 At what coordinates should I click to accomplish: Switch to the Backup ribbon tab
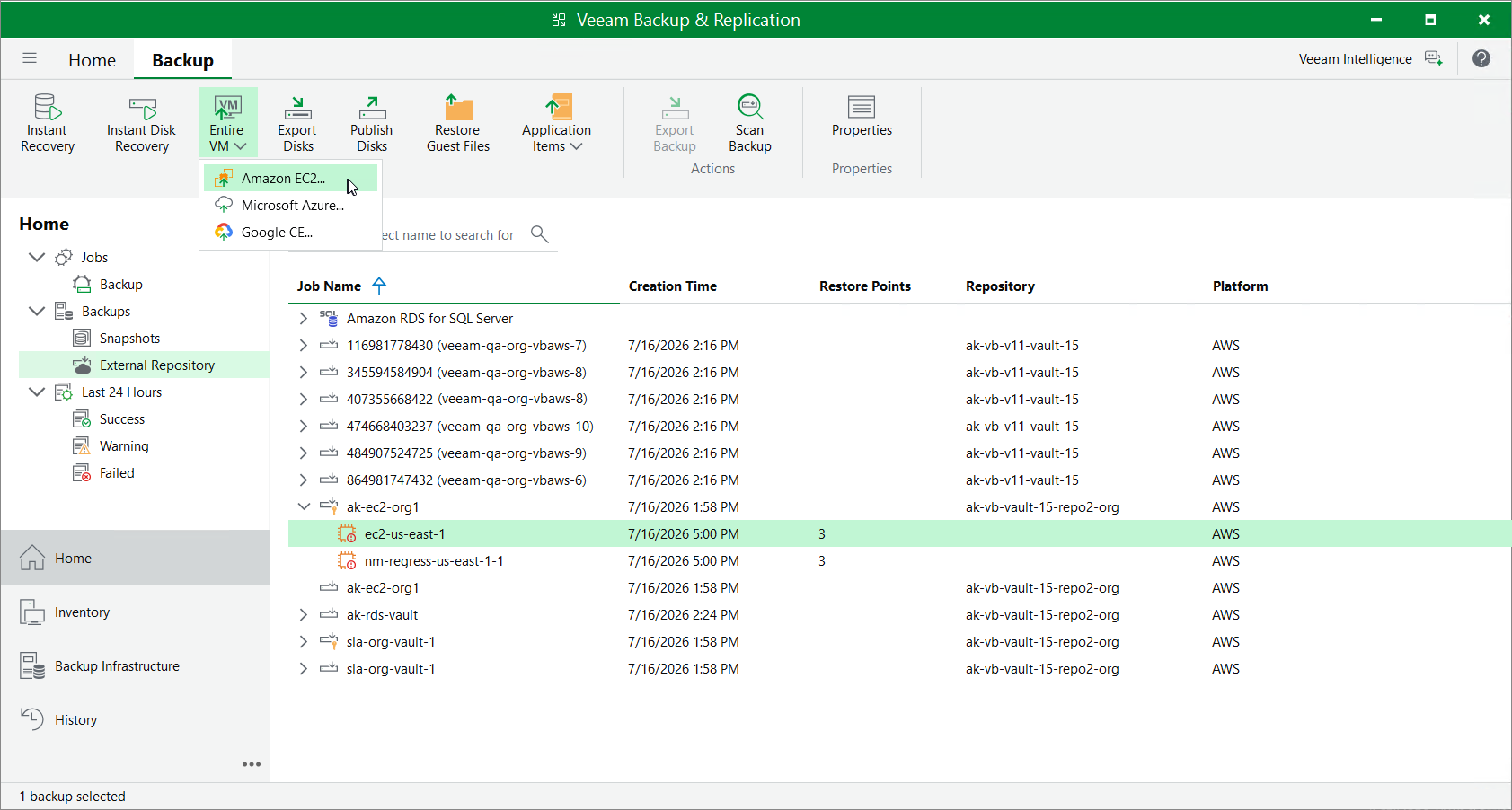coord(182,60)
